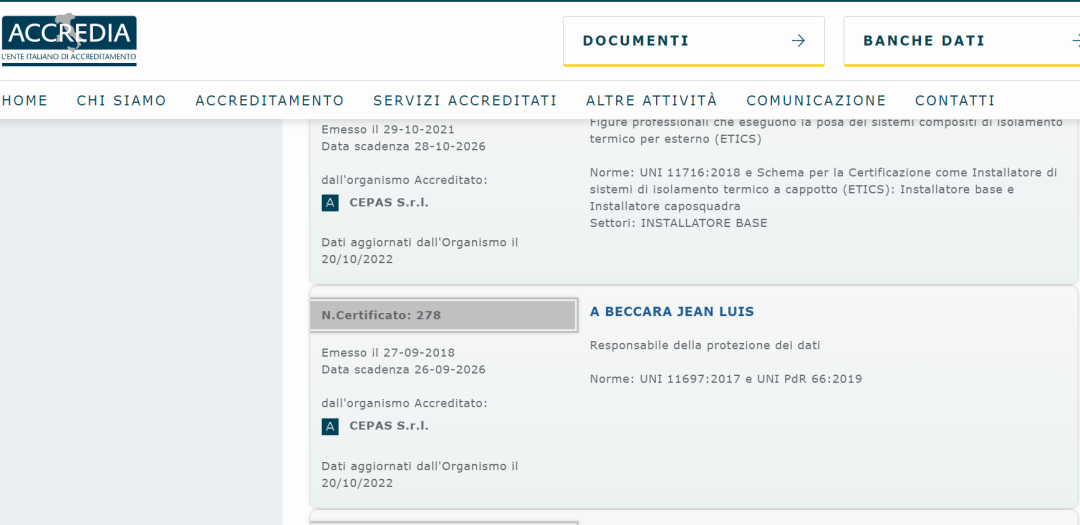This screenshot has width=1080, height=525.
Task: Click the text 'Emesso il 27-09-2018'
Action: click(x=388, y=353)
